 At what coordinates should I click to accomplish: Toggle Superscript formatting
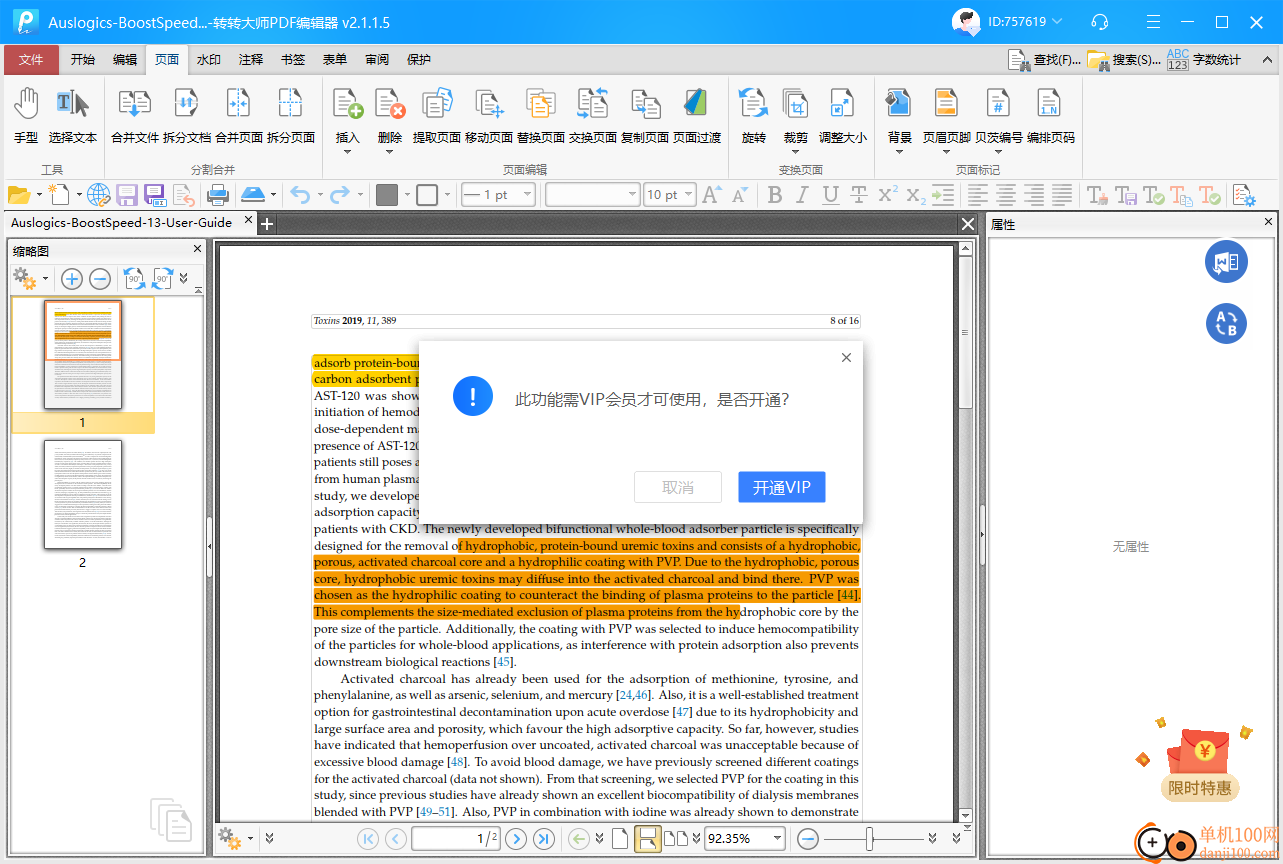pos(887,195)
